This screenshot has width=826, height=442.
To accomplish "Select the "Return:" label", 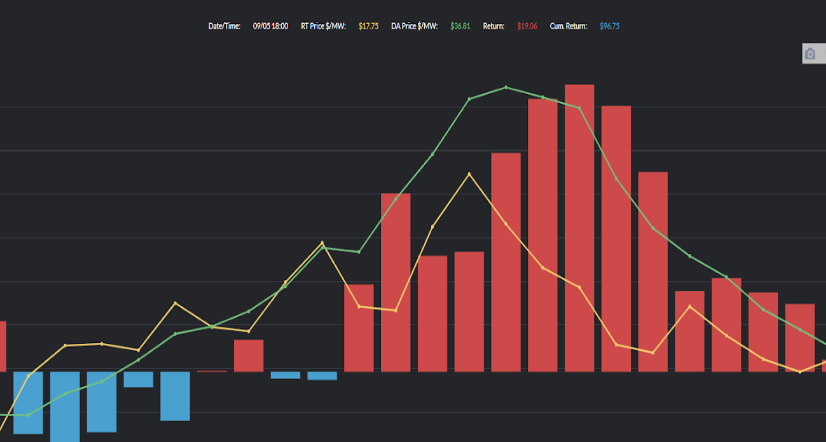I will point(494,26).
